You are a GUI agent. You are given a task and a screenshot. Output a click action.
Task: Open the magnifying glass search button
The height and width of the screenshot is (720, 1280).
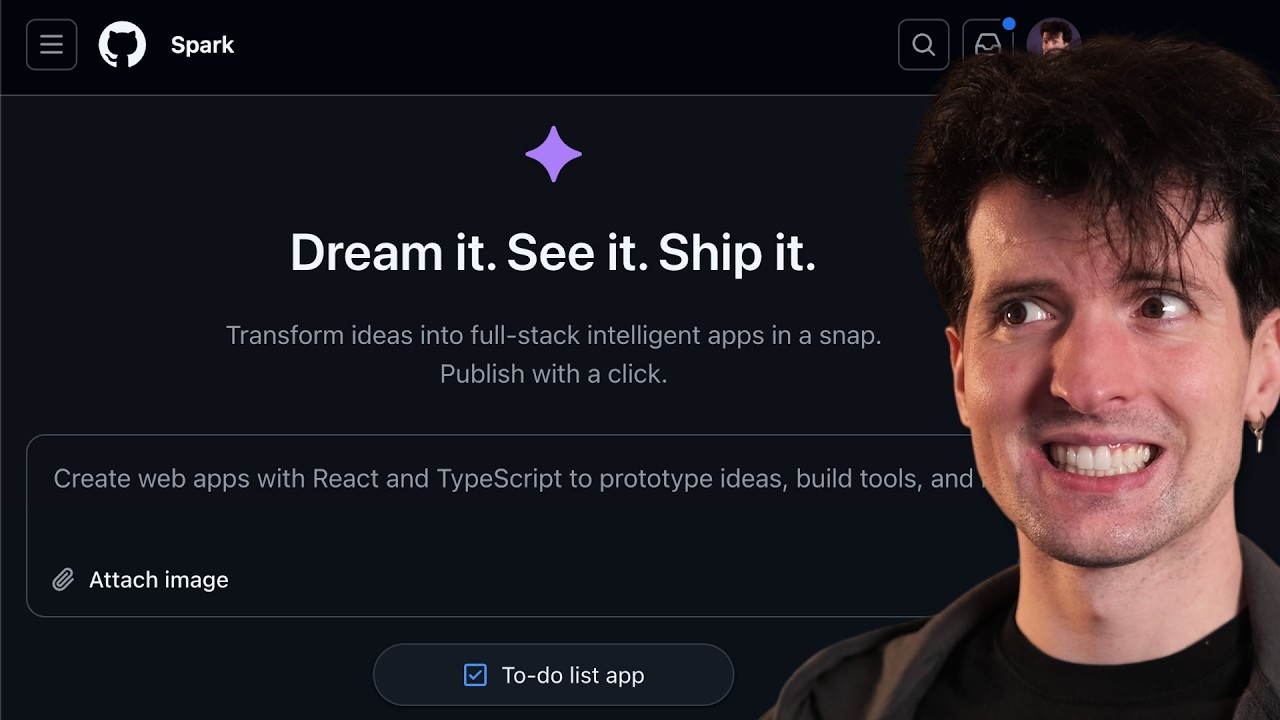923,45
